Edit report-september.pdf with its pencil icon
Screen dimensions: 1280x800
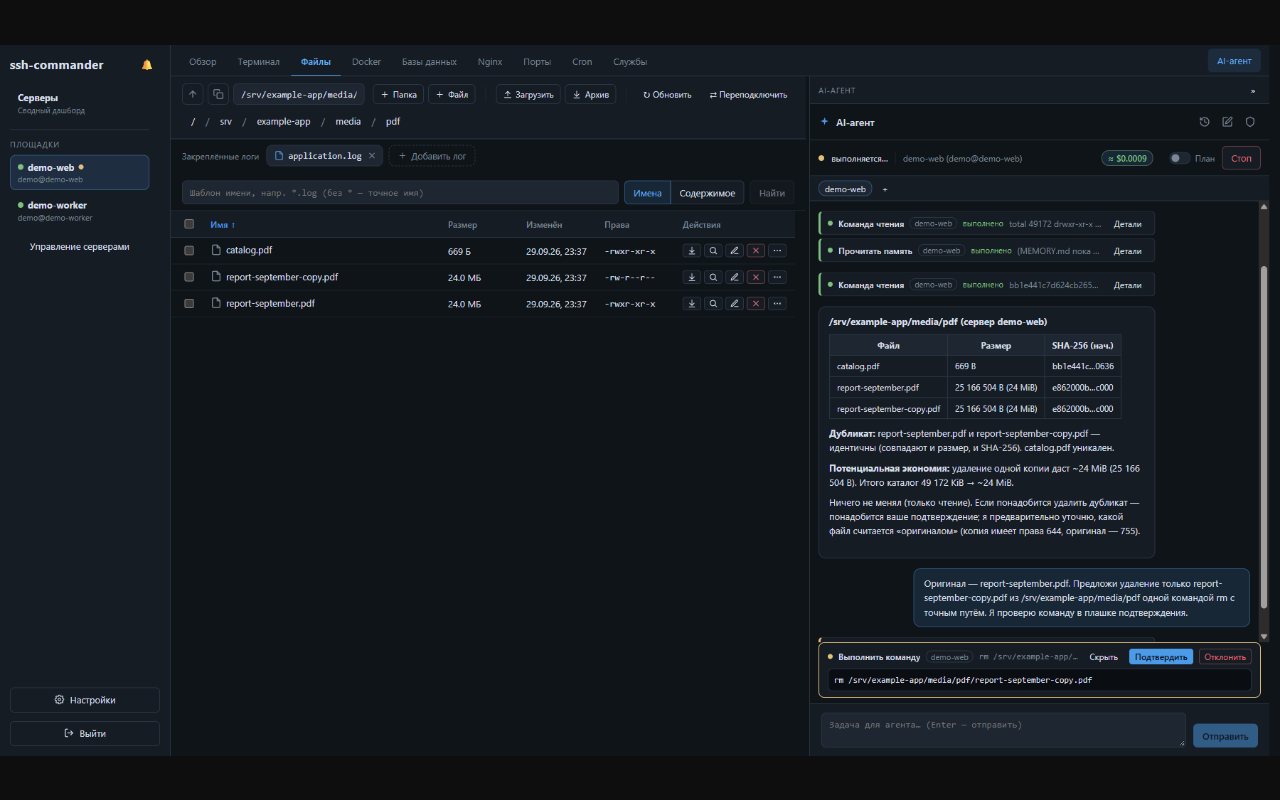(x=734, y=303)
